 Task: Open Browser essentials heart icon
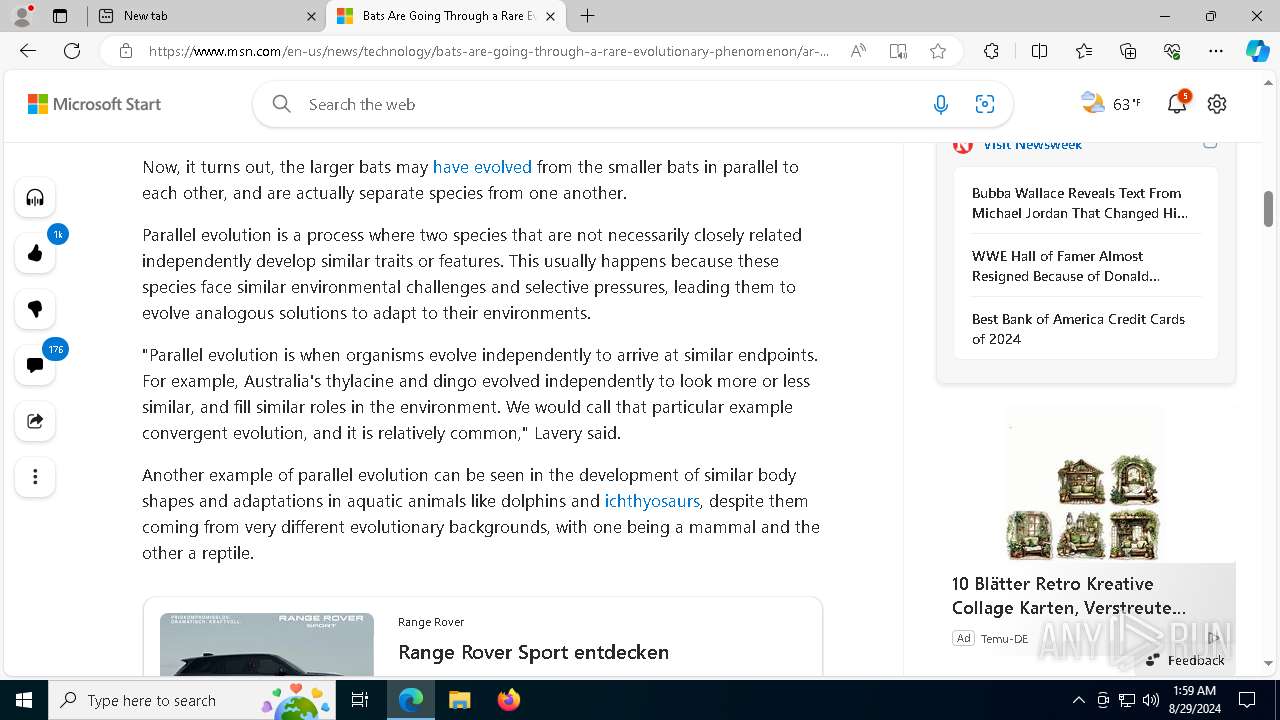point(1172,51)
